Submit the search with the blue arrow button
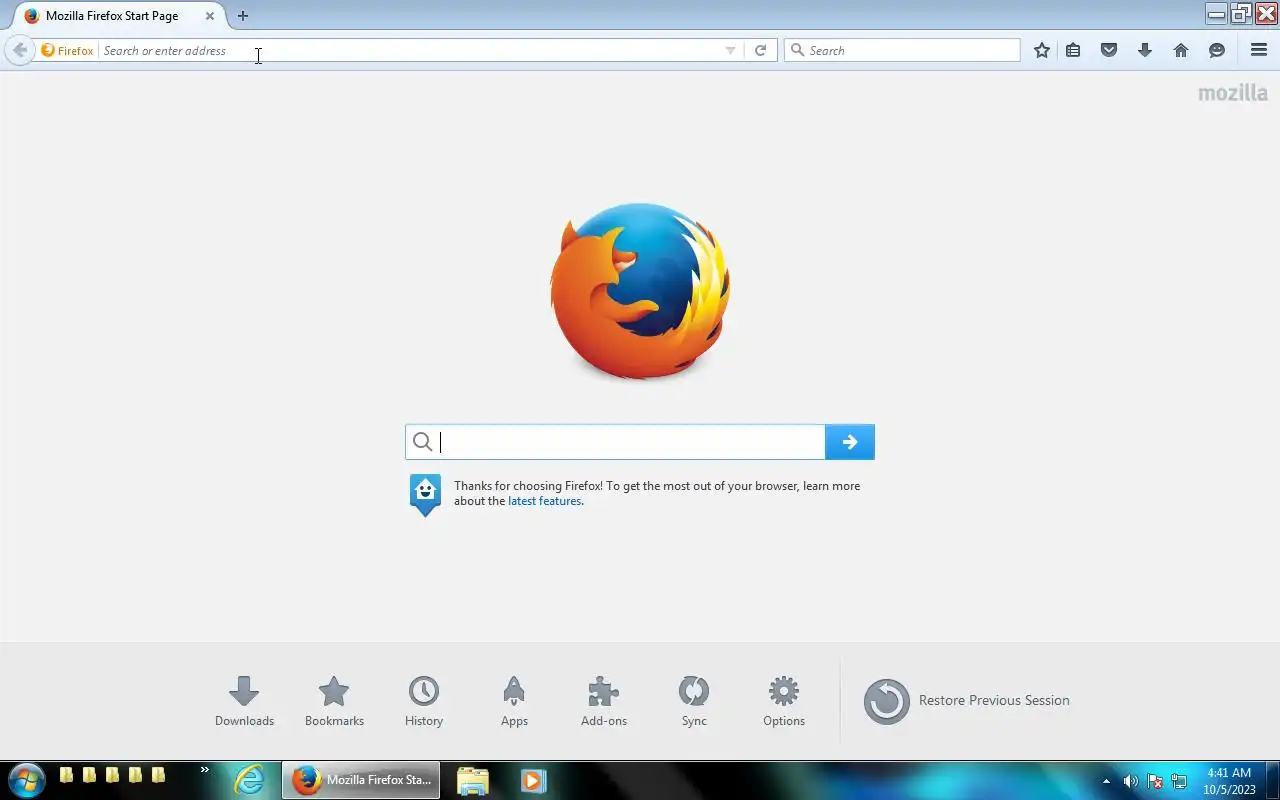1280x800 pixels. pyautogui.click(x=850, y=442)
